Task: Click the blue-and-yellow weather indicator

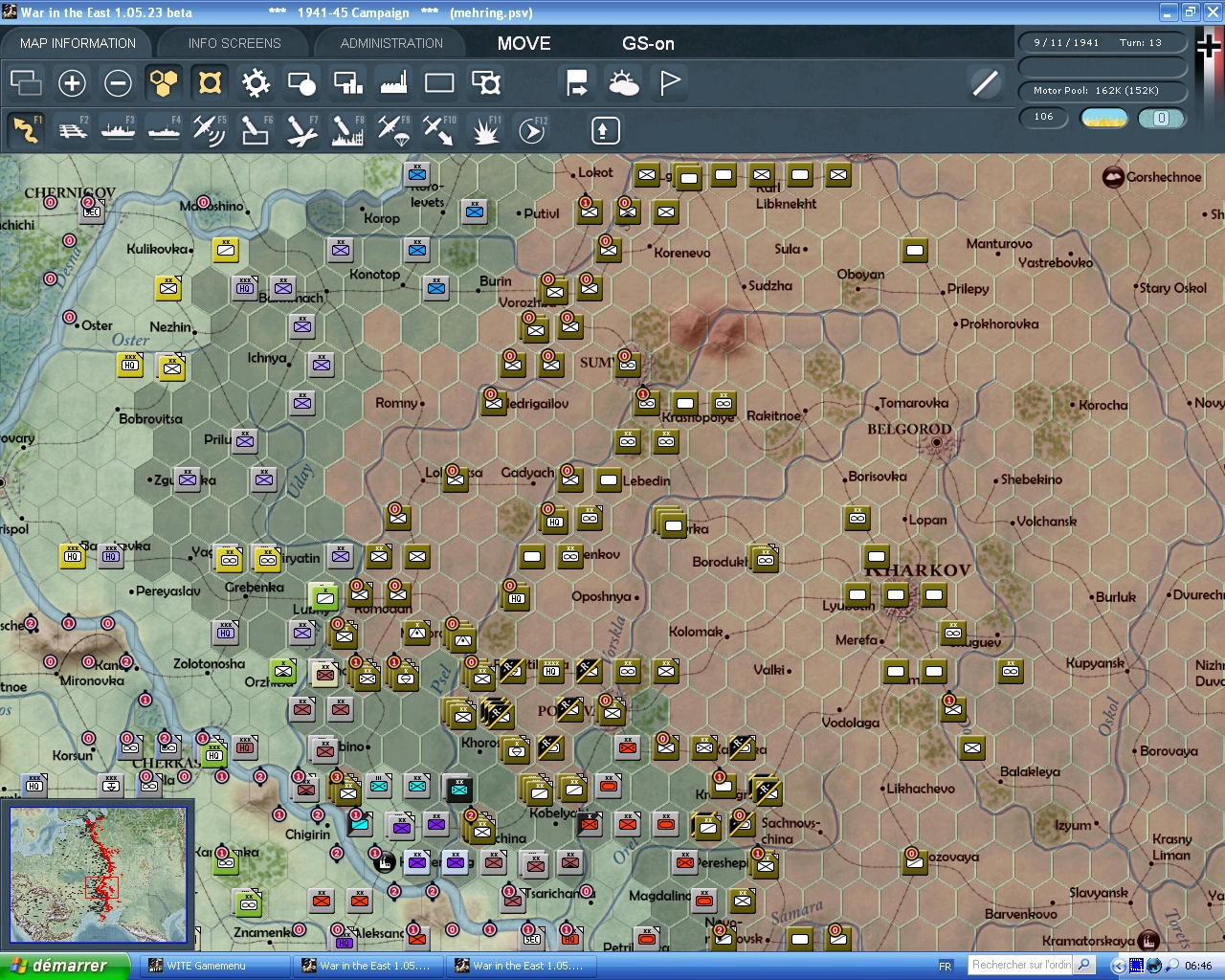Action: pos(1104,118)
